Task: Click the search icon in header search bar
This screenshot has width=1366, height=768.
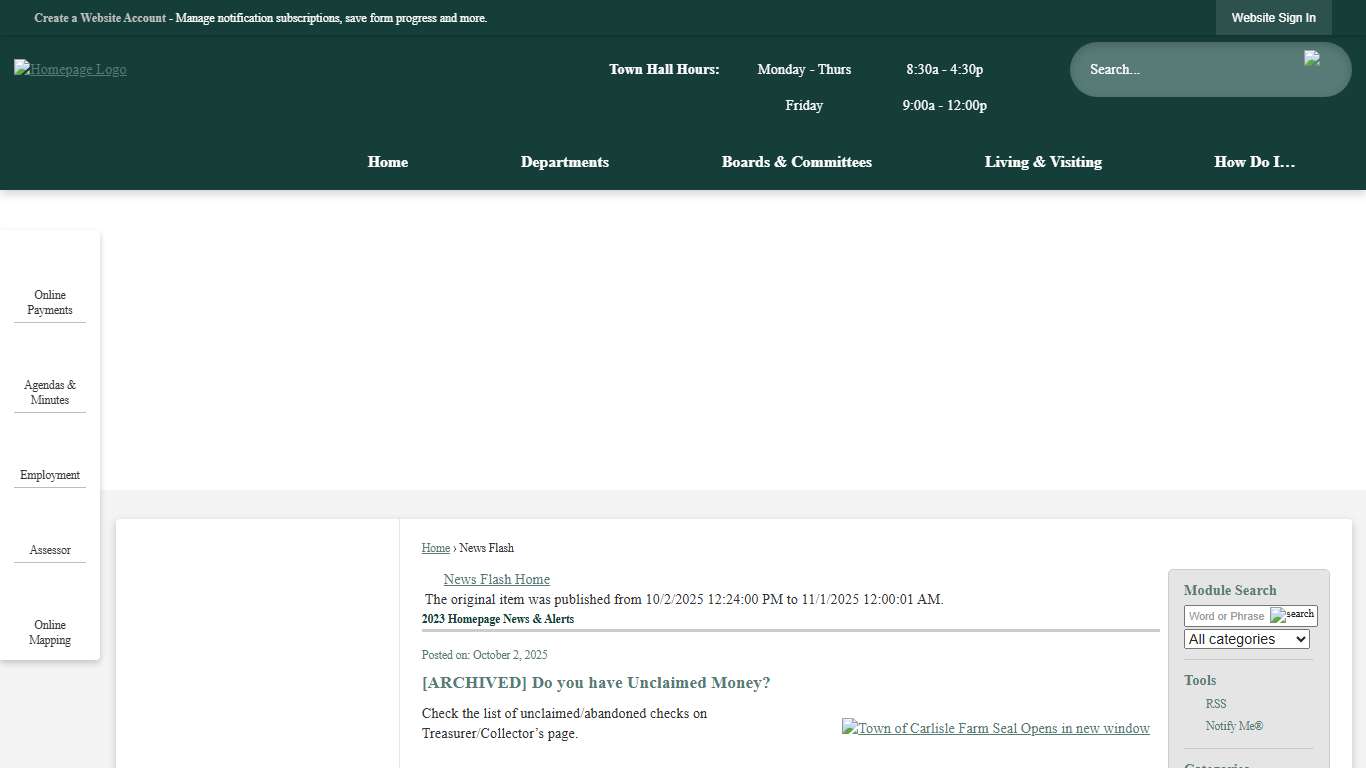Action: tap(1312, 59)
